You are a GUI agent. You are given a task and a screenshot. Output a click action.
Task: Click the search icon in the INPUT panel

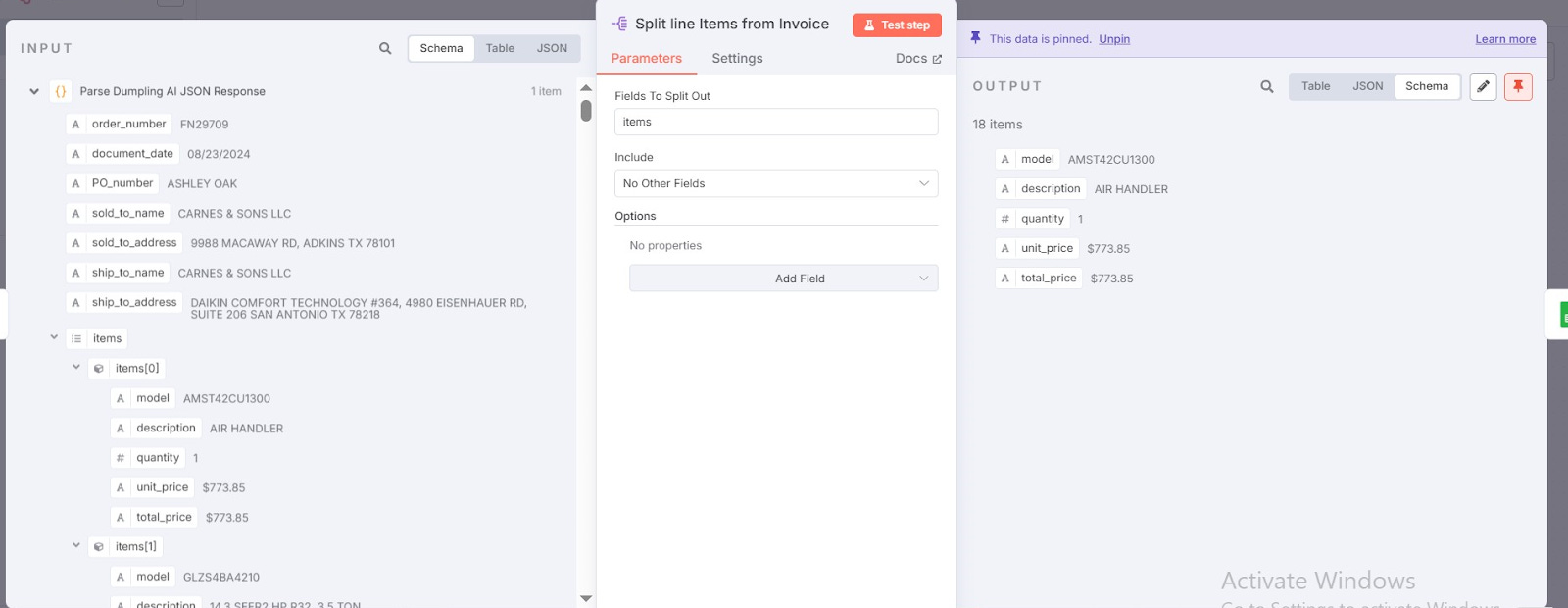(385, 48)
